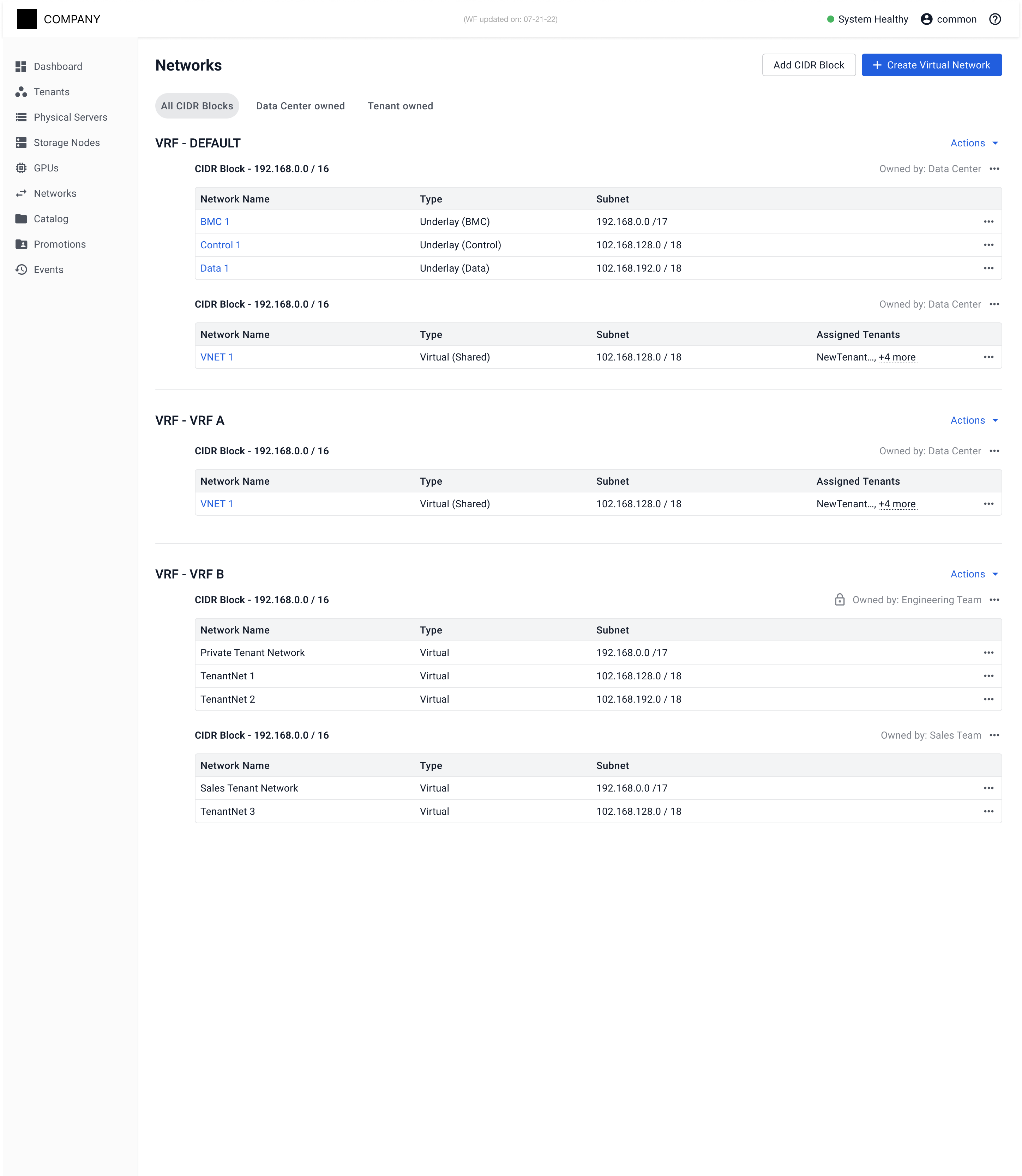Viewport: 1022px width, 1176px height.
Task: Switch to Tenant owned tab
Action: pyautogui.click(x=400, y=106)
